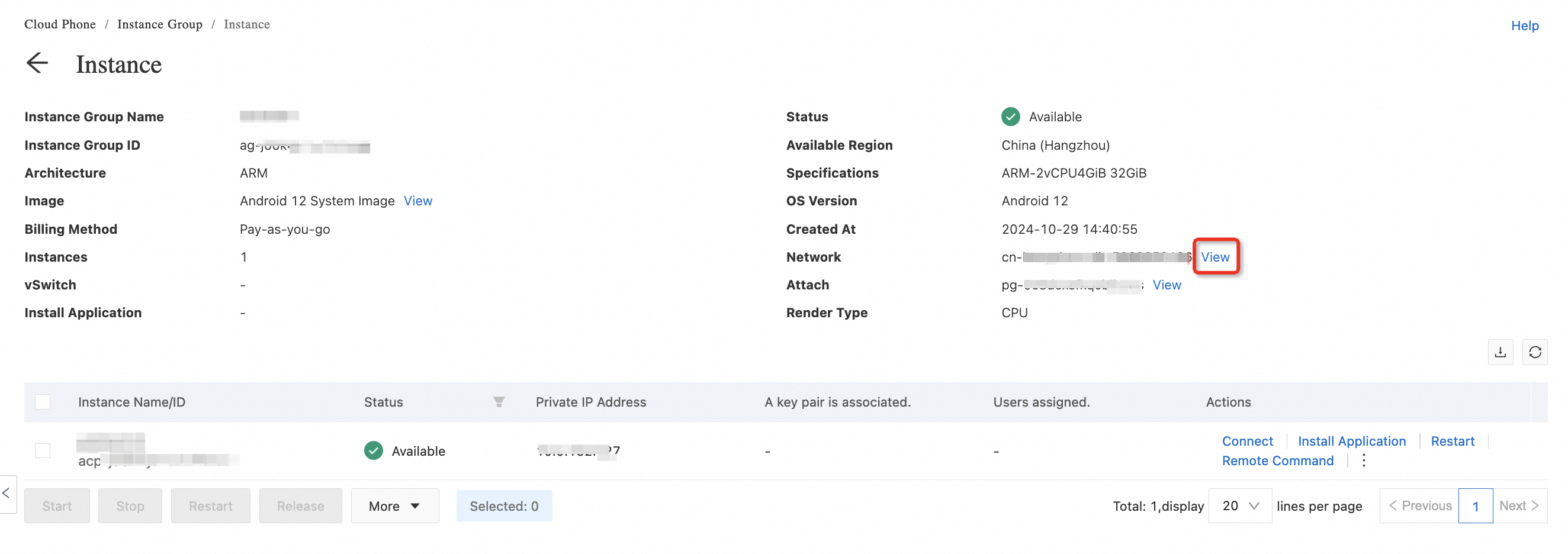Open Remote Command for the instance
This screenshot has height=554, width=1568.
coord(1277,460)
